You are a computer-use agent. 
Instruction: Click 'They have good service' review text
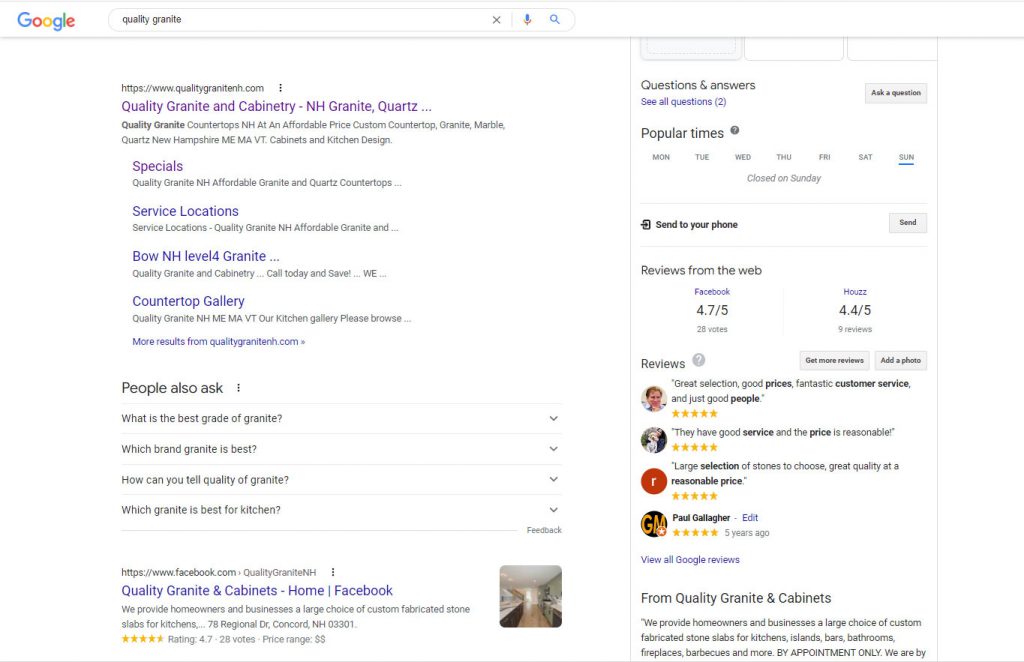pyautogui.click(x=782, y=432)
